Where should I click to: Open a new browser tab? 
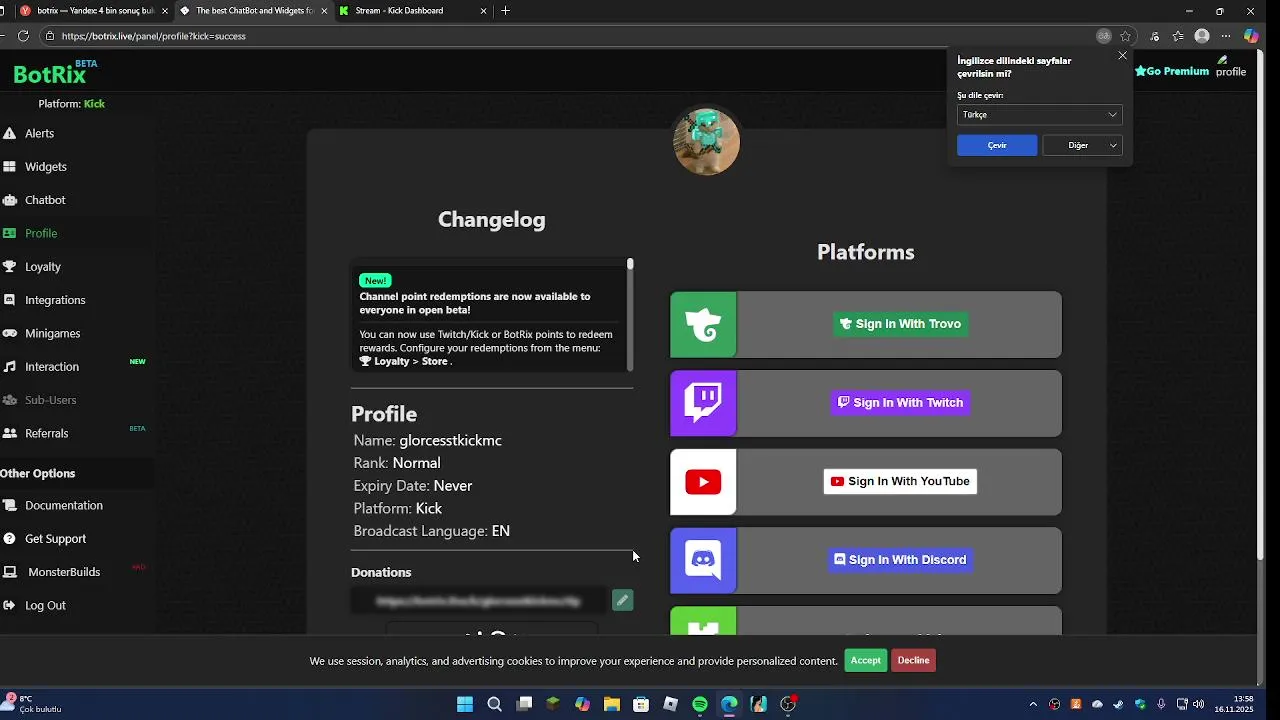tap(506, 11)
